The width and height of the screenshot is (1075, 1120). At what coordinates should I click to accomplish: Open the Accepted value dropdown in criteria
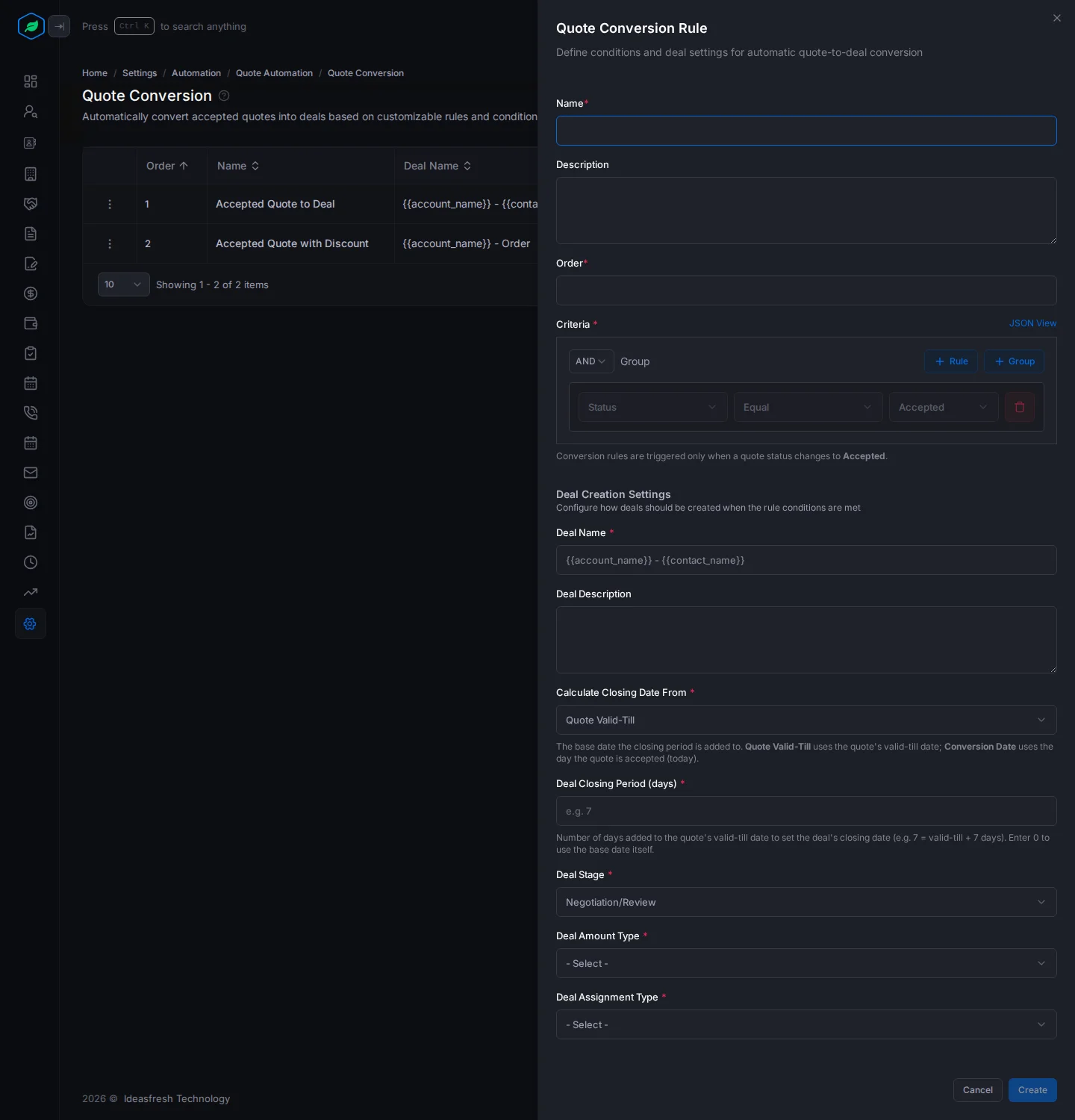click(x=944, y=407)
